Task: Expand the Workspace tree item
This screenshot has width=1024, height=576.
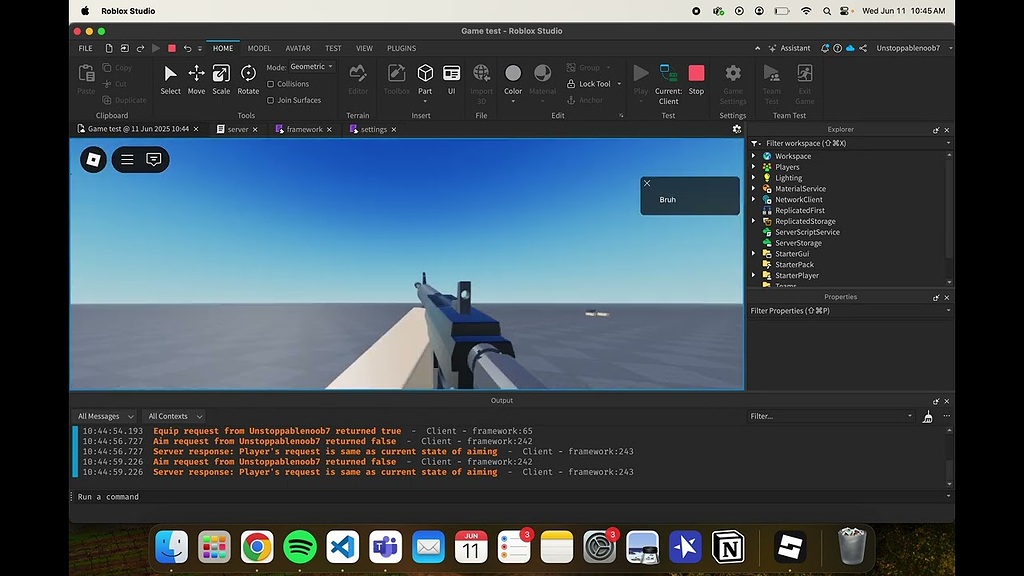Action: pyautogui.click(x=754, y=156)
